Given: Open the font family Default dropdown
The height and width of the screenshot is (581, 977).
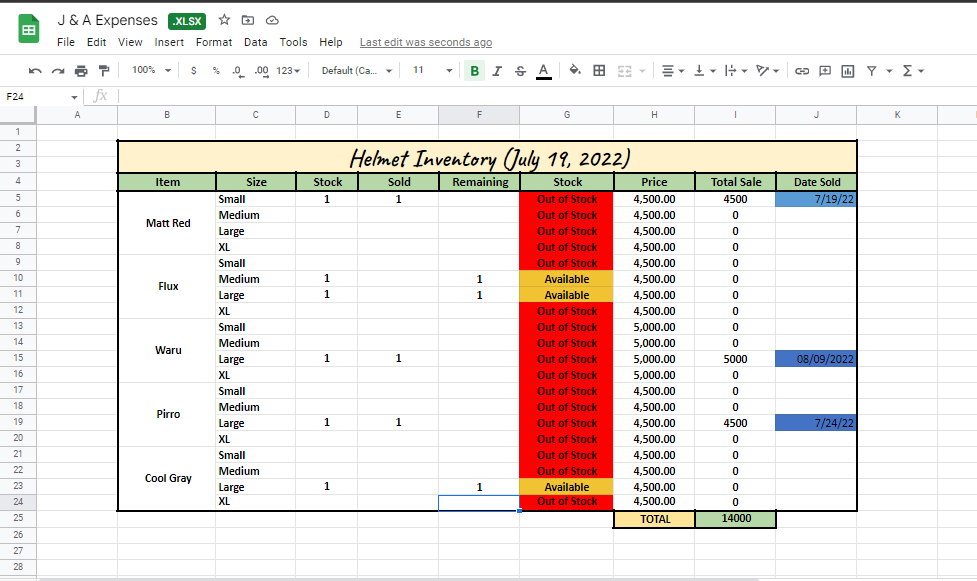Looking at the screenshot, I should [356, 71].
